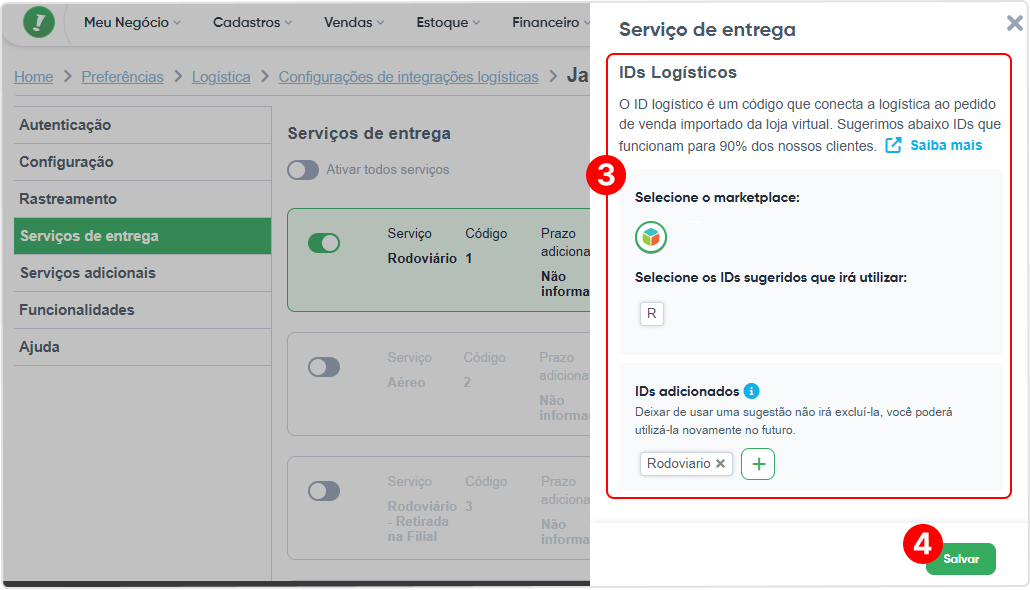
Task: Navigate to Home breadcrumb
Action: coord(34,77)
